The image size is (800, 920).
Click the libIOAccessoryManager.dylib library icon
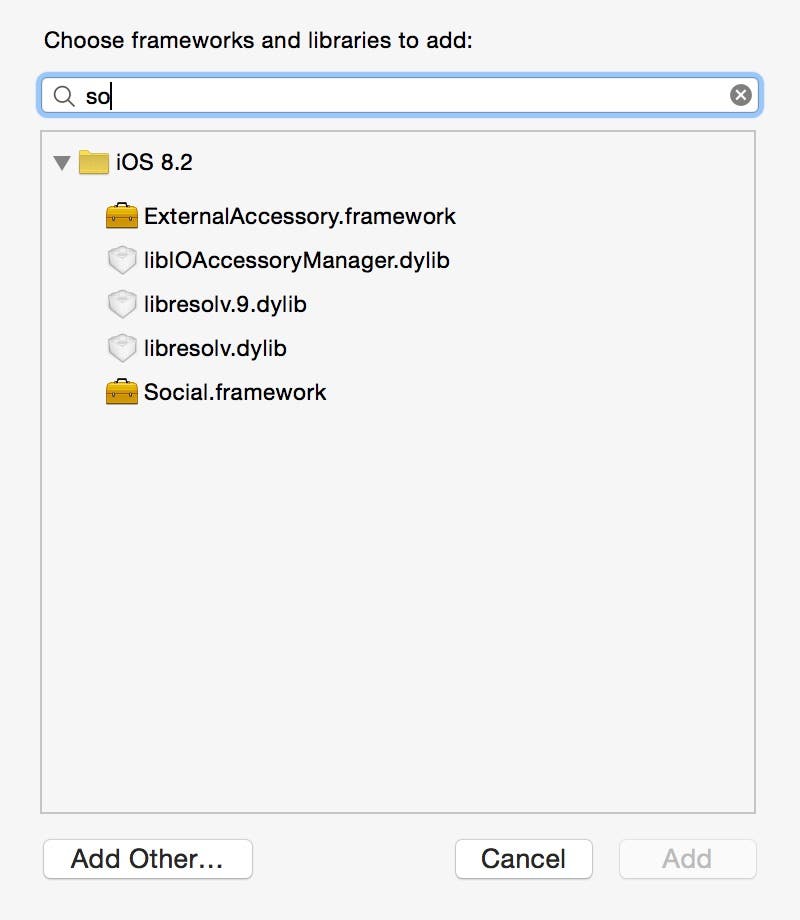tap(121, 261)
